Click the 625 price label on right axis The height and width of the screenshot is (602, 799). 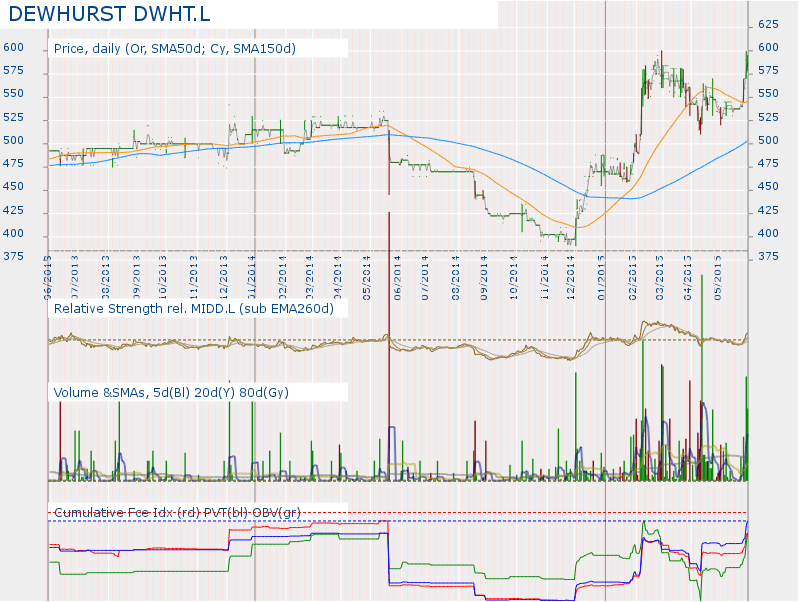768,24
